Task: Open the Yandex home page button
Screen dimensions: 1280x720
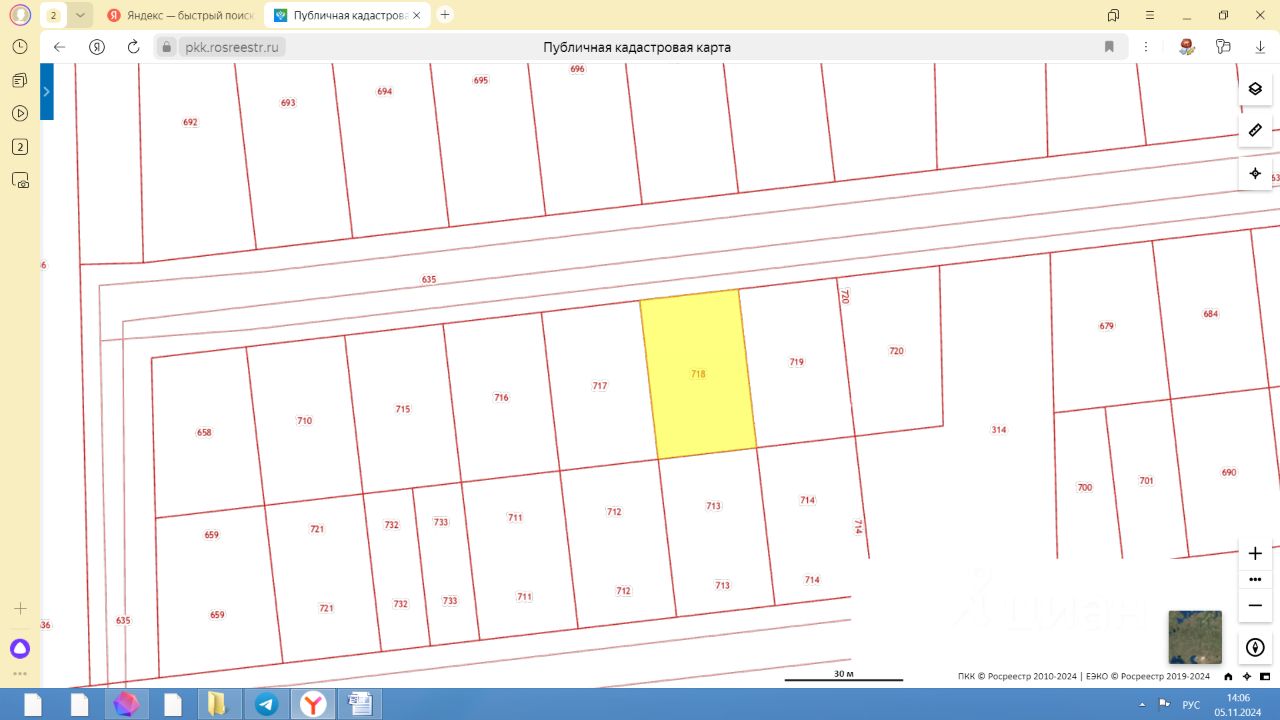Action: (97, 47)
